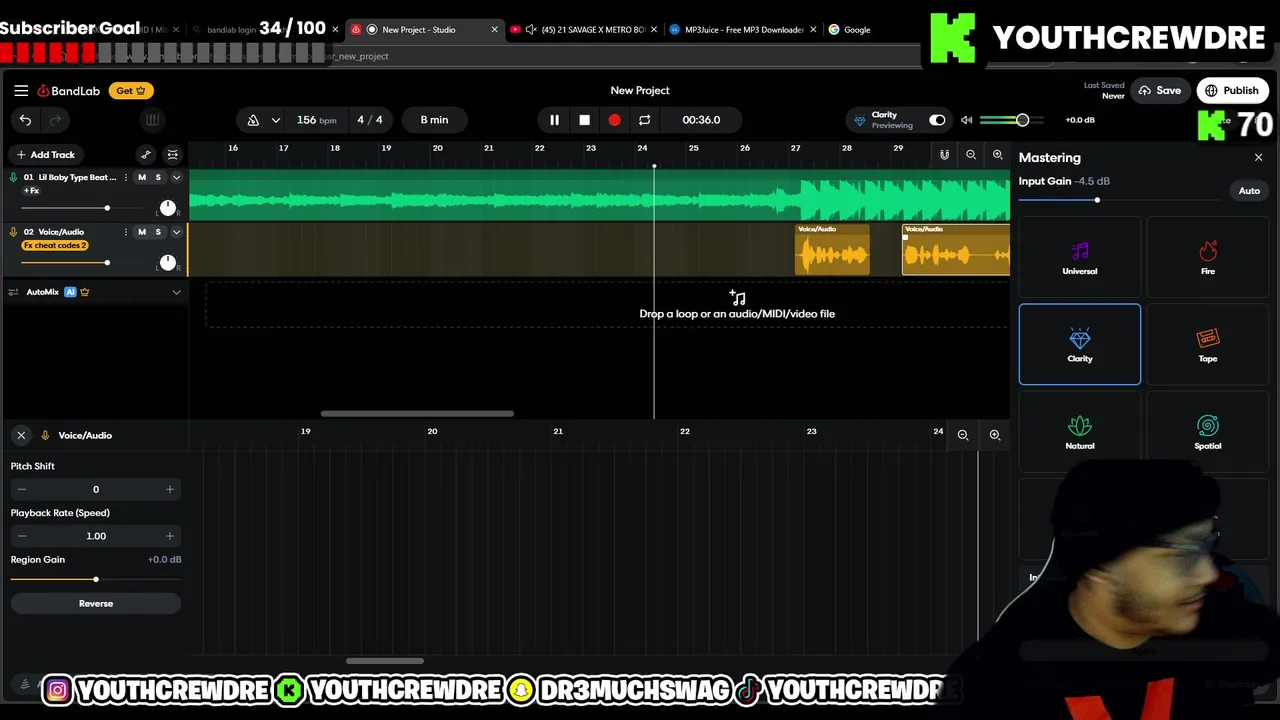Zoom in the main timeline

(997, 155)
